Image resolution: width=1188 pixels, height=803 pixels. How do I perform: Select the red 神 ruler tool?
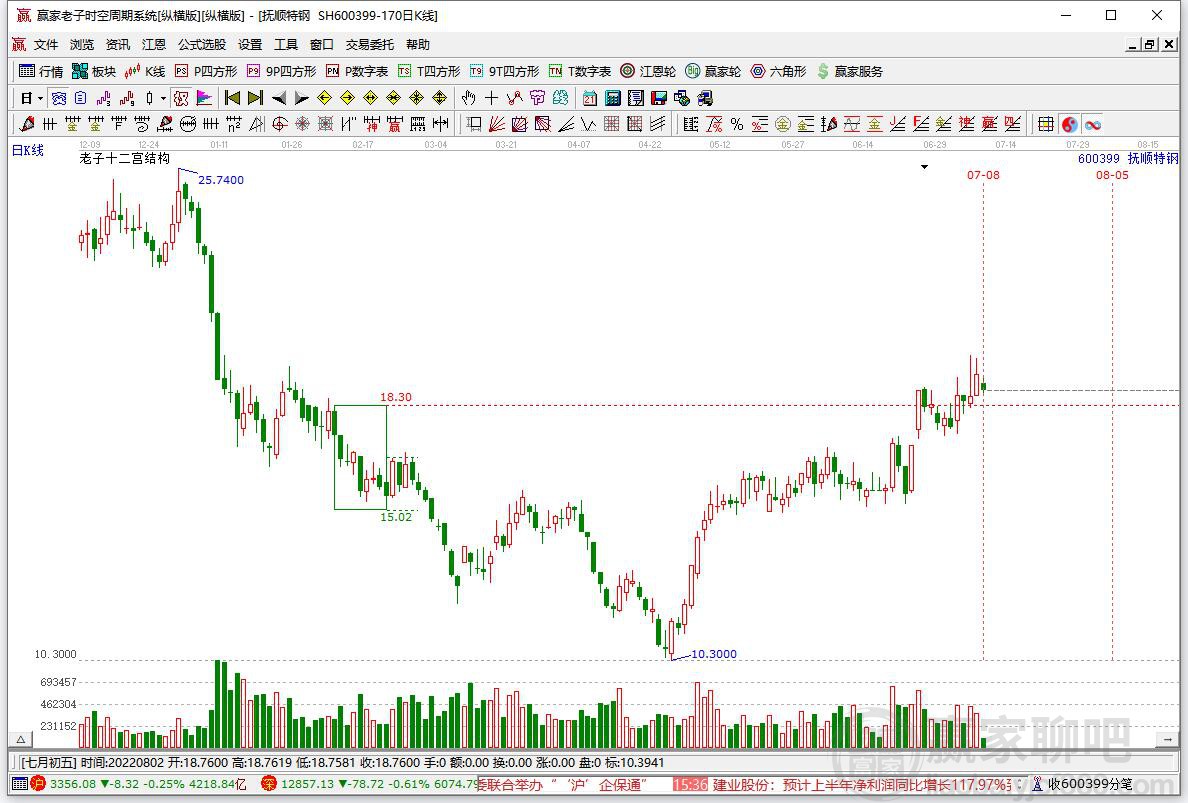[371, 124]
